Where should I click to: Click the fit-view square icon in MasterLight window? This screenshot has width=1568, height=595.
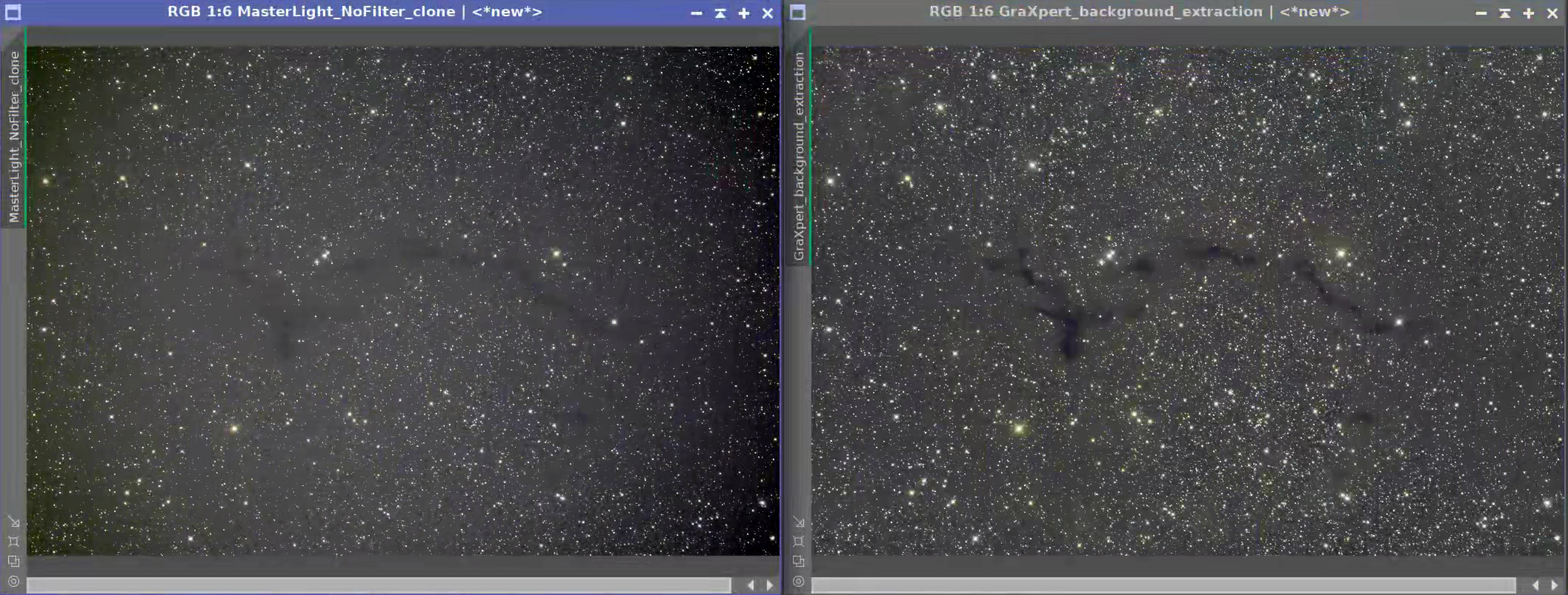click(x=13, y=542)
